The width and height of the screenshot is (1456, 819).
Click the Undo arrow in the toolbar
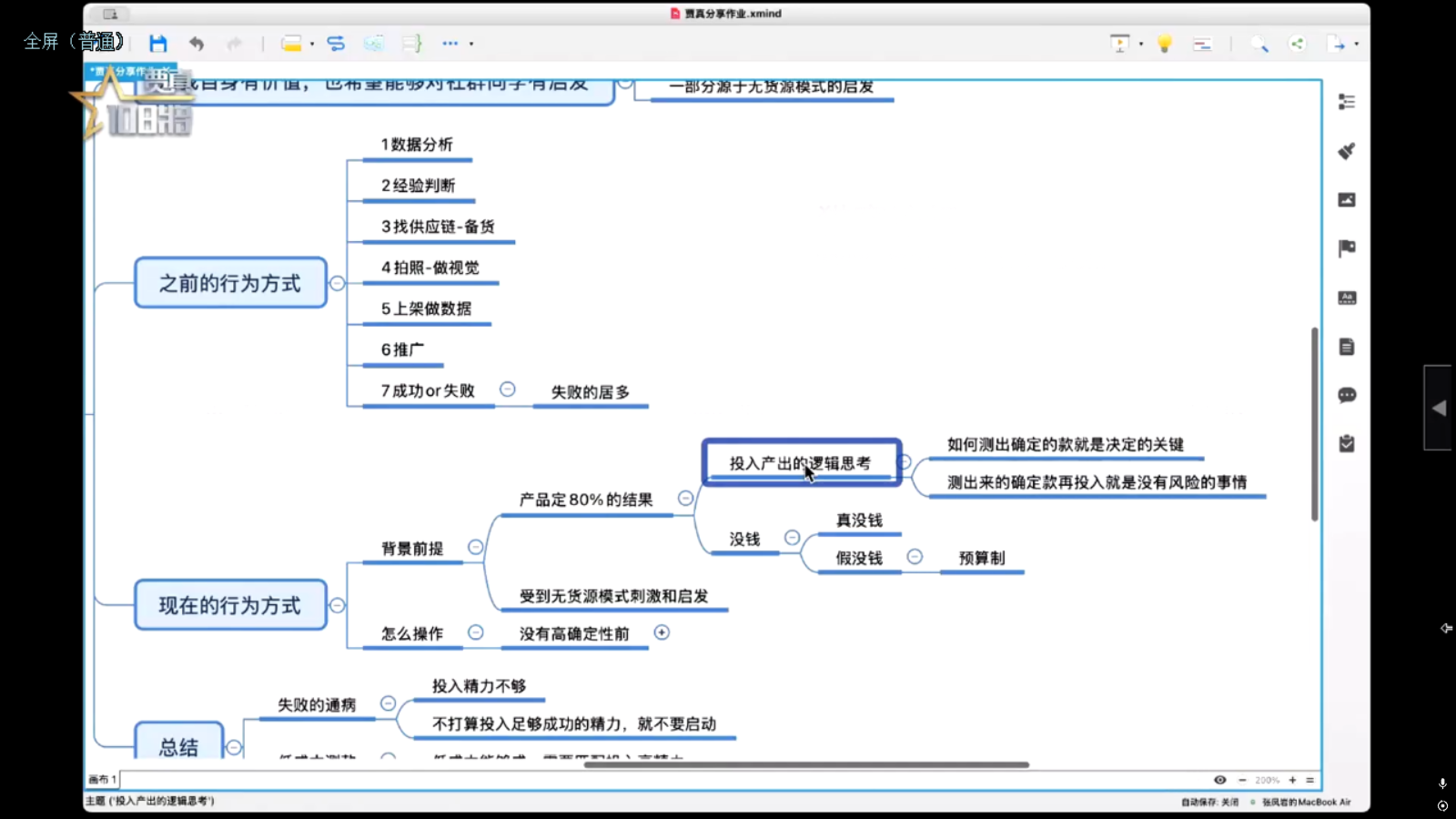click(197, 44)
